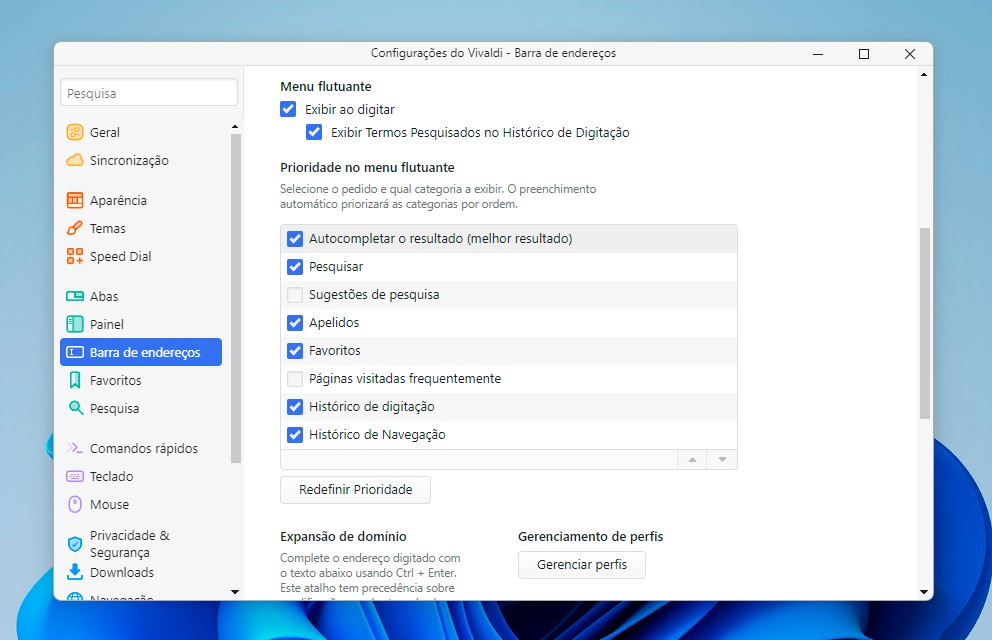
Task: Uncheck Exibir Termos Pesquisados no Histórico
Action: (x=314, y=132)
